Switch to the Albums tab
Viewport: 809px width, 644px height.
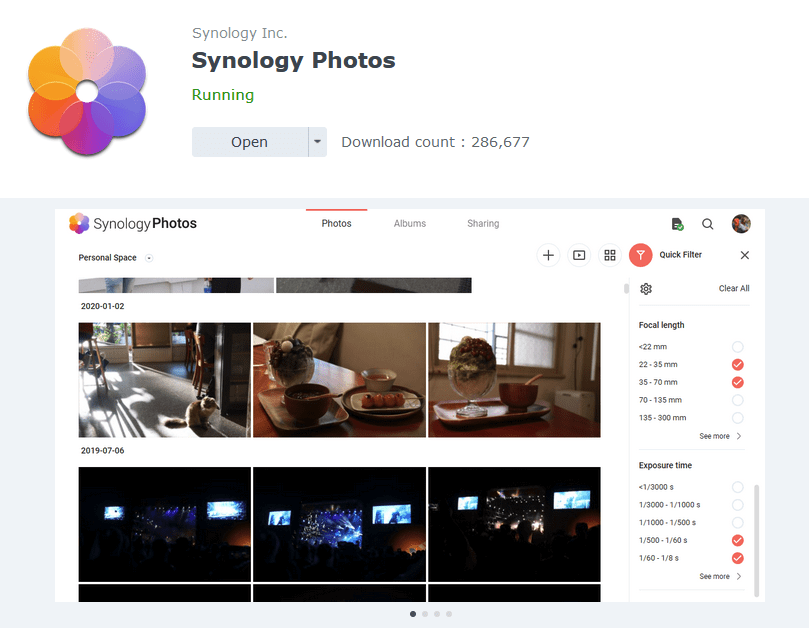[410, 223]
